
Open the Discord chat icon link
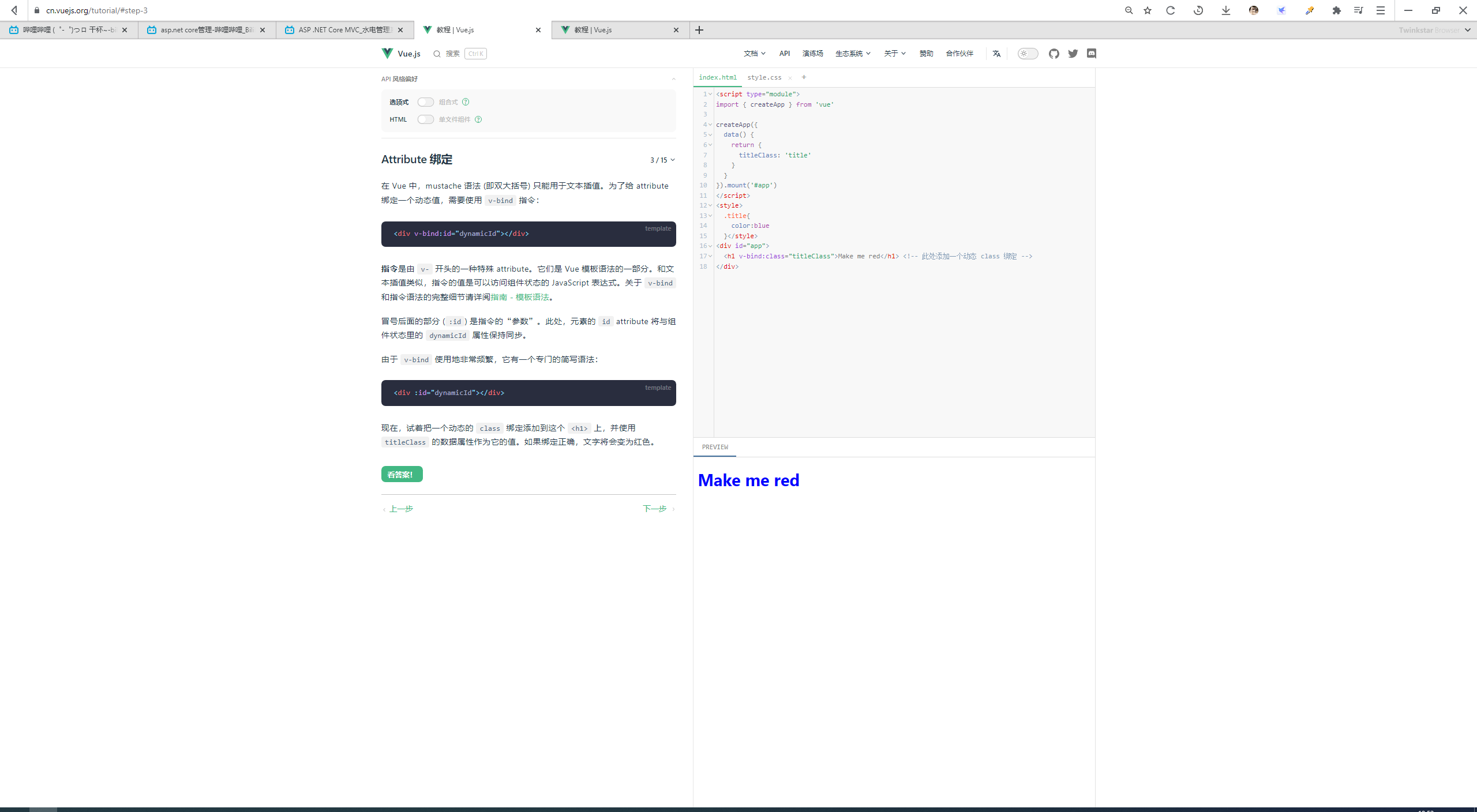(1092, 54)
